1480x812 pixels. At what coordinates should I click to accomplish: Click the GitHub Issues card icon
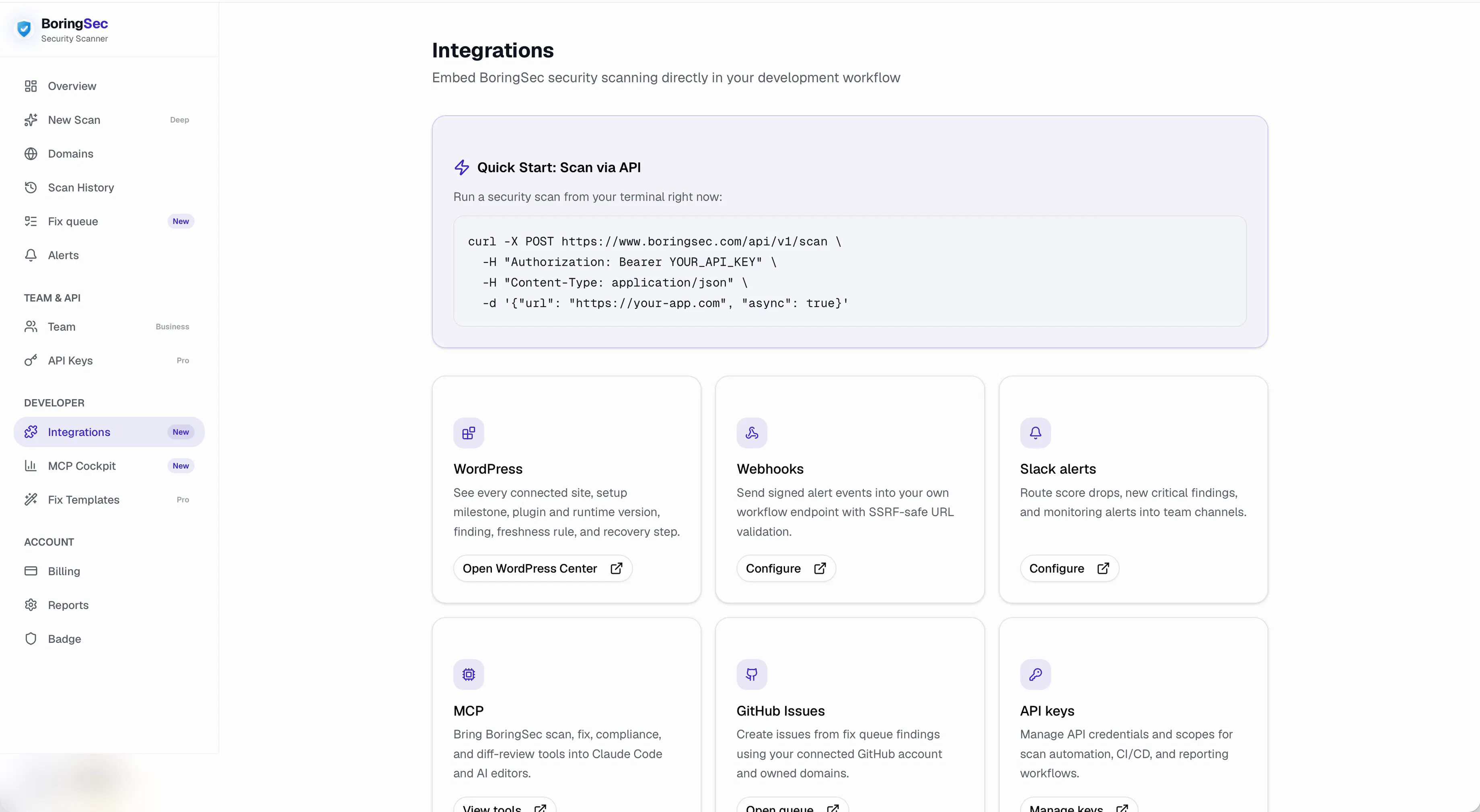click(752, 675)
